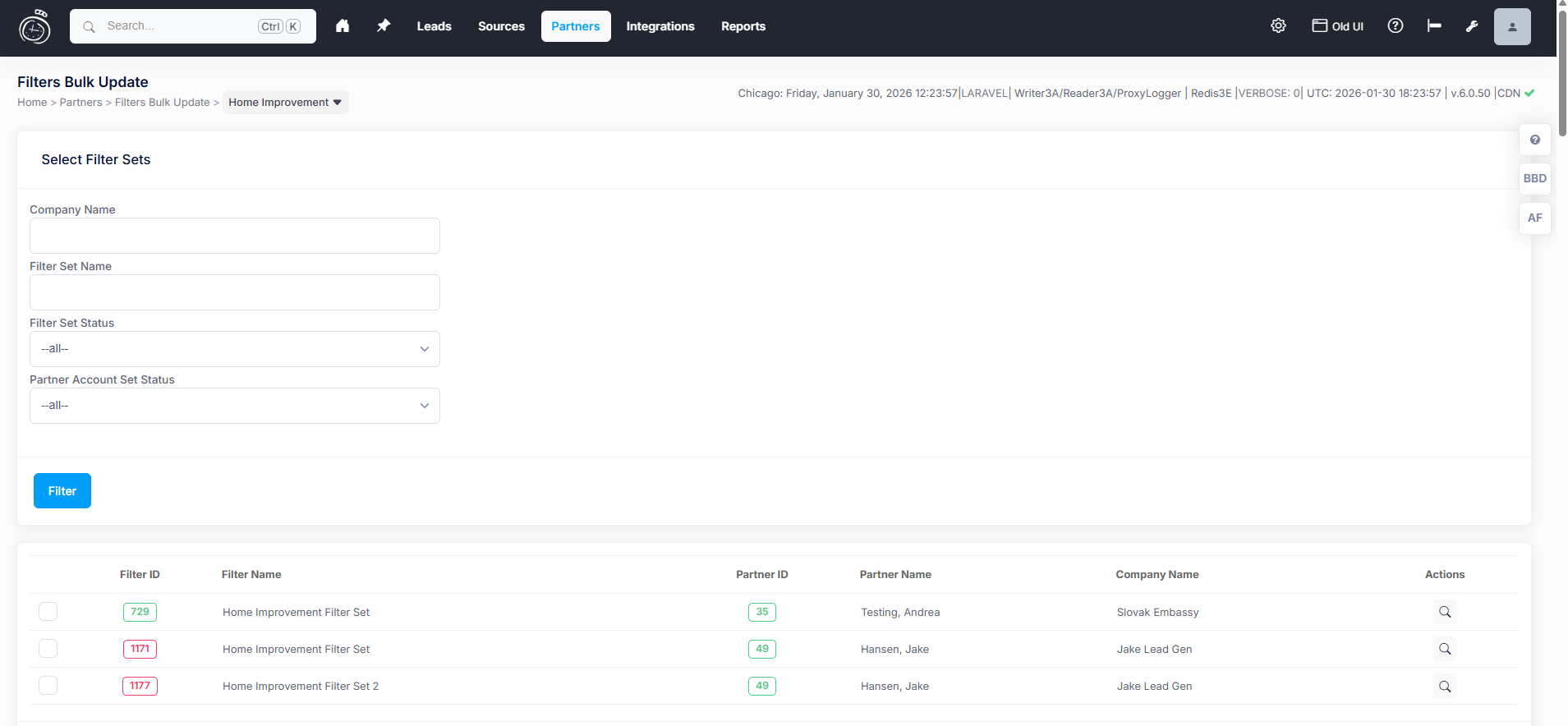Switch to Old UI
The height and width of the screenshot is (726, 1568).
[1337, 26]
